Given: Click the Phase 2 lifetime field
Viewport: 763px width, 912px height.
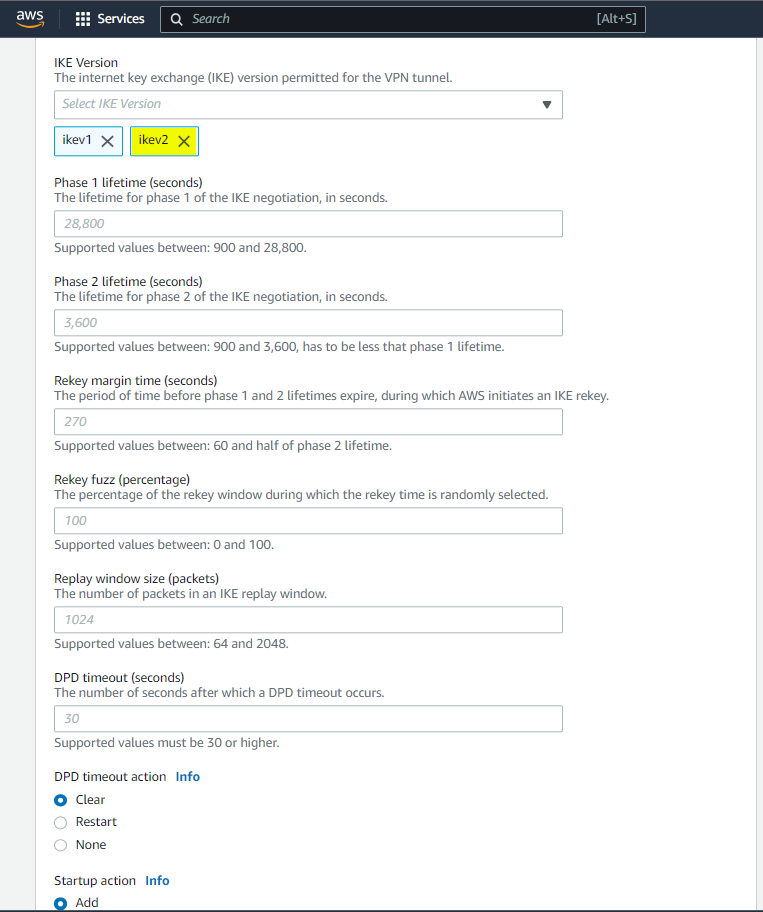Looking at the screenshot, I should tap(308, 323).
